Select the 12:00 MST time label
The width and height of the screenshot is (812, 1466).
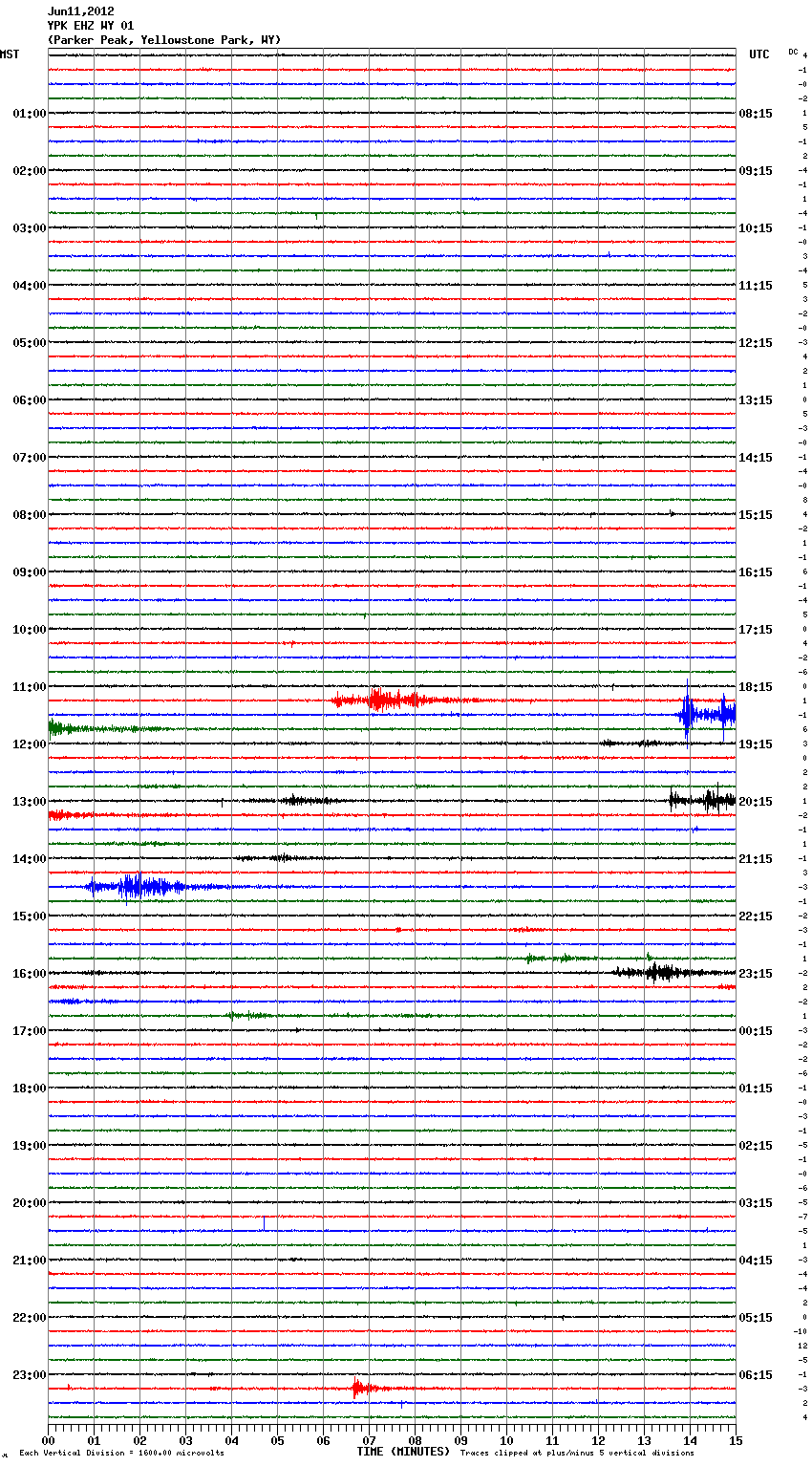pos(29,744)
